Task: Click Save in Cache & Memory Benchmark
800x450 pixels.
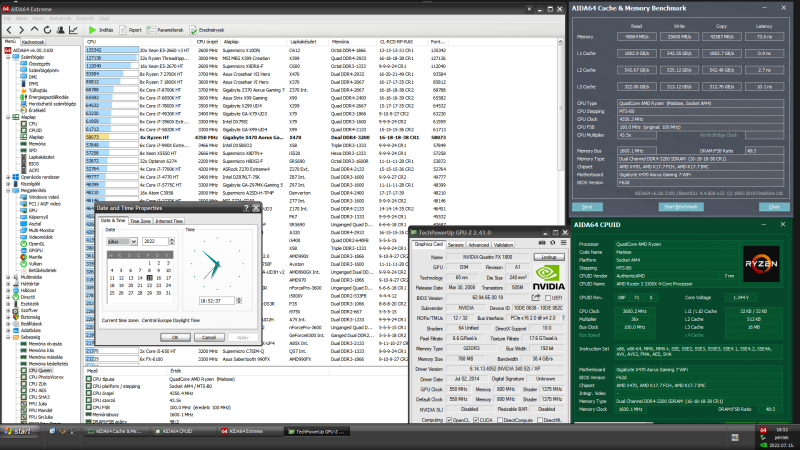Action: tap(587, 207)
